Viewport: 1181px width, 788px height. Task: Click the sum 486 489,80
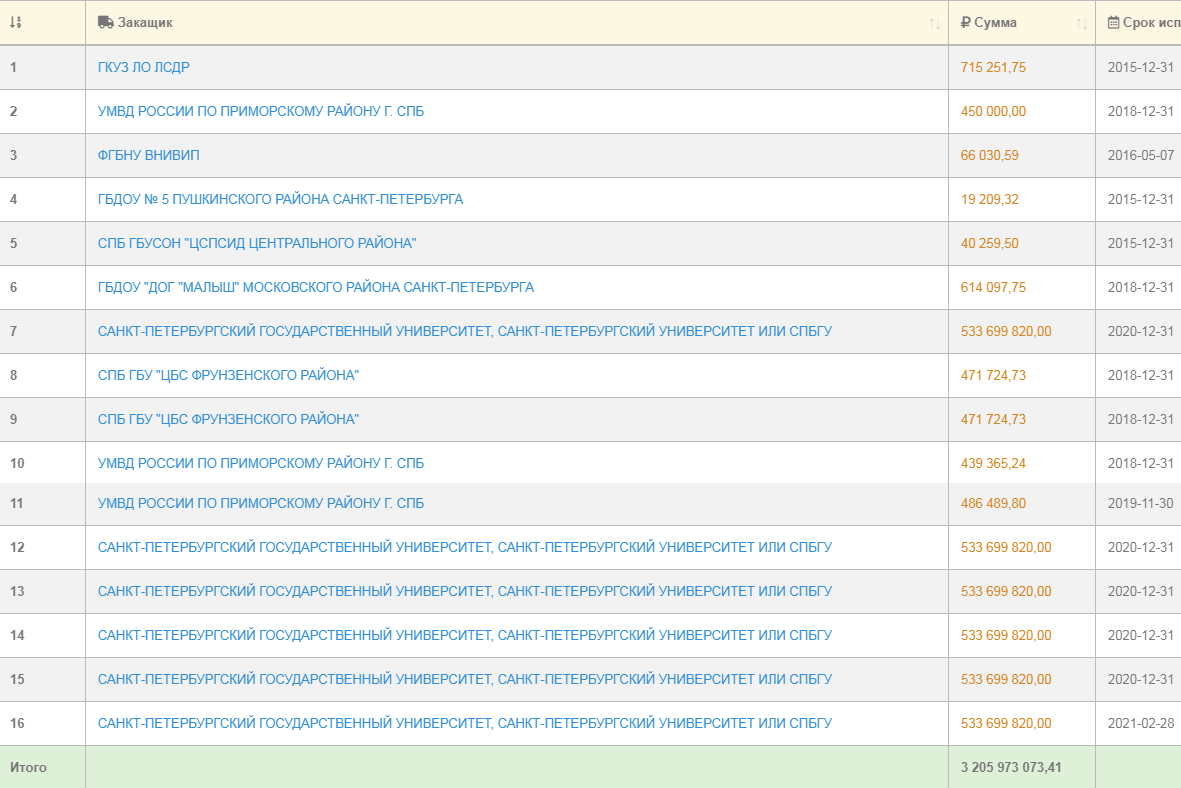click(993, 503)
